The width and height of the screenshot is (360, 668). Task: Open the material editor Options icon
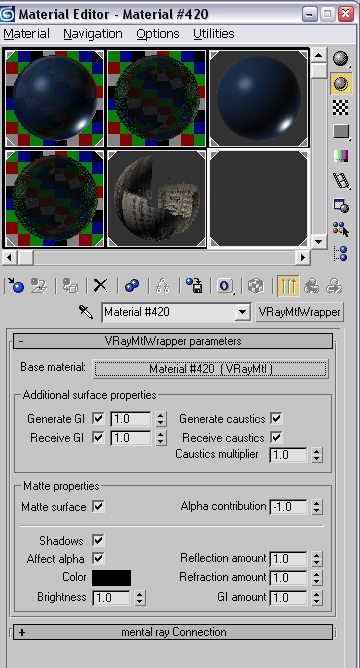click(x=341, y=205)
